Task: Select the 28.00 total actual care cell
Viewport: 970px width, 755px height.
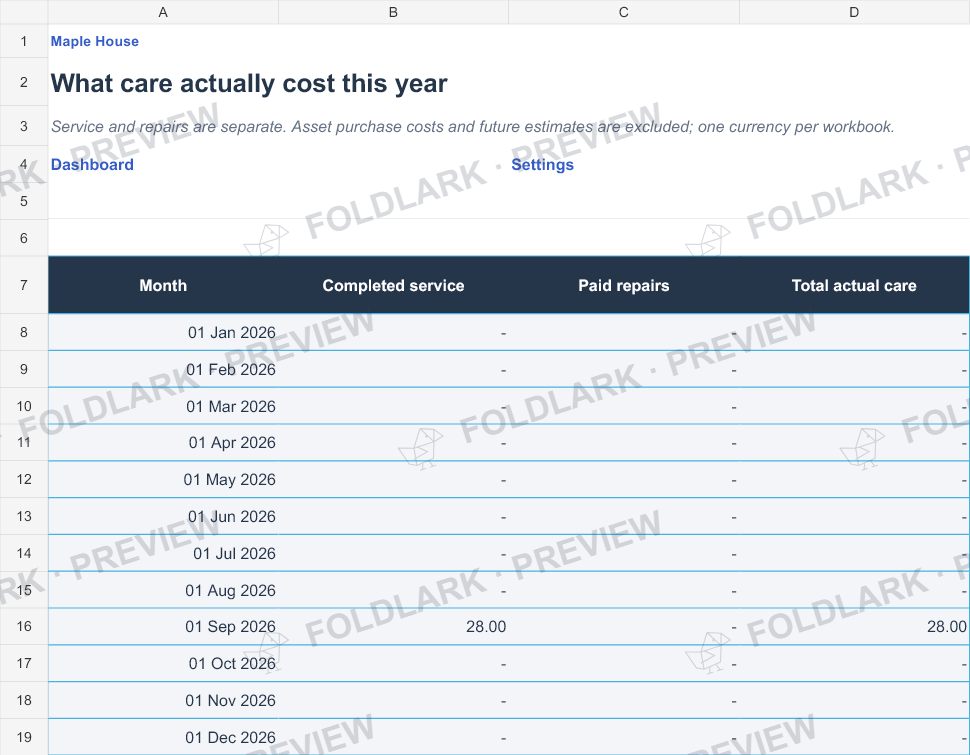Action: [854, 626]
